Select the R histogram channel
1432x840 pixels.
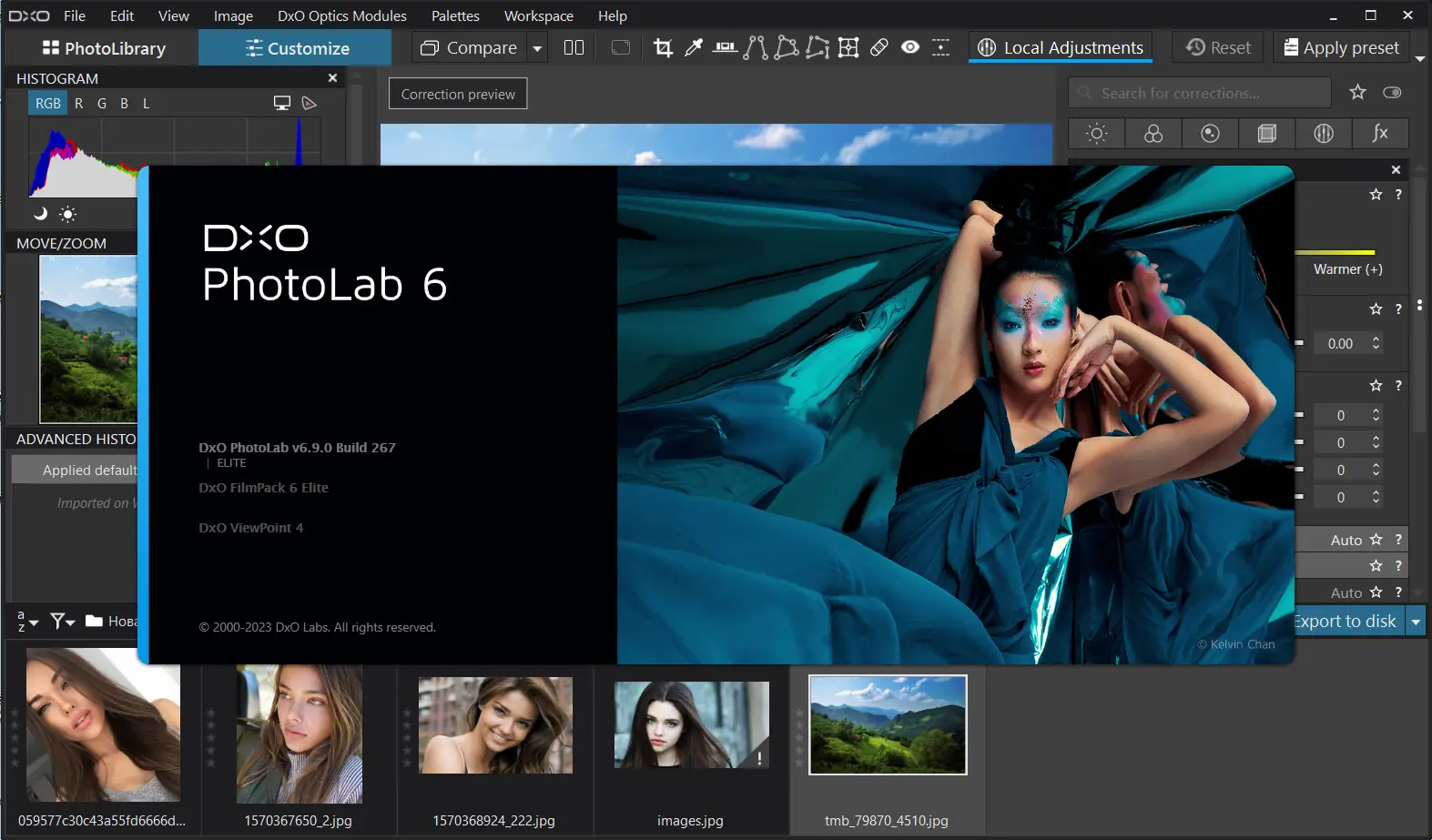point(79,104)
